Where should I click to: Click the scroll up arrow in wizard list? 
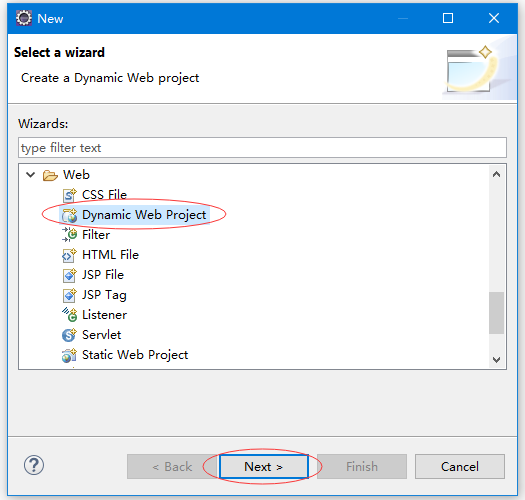(497, 174)
